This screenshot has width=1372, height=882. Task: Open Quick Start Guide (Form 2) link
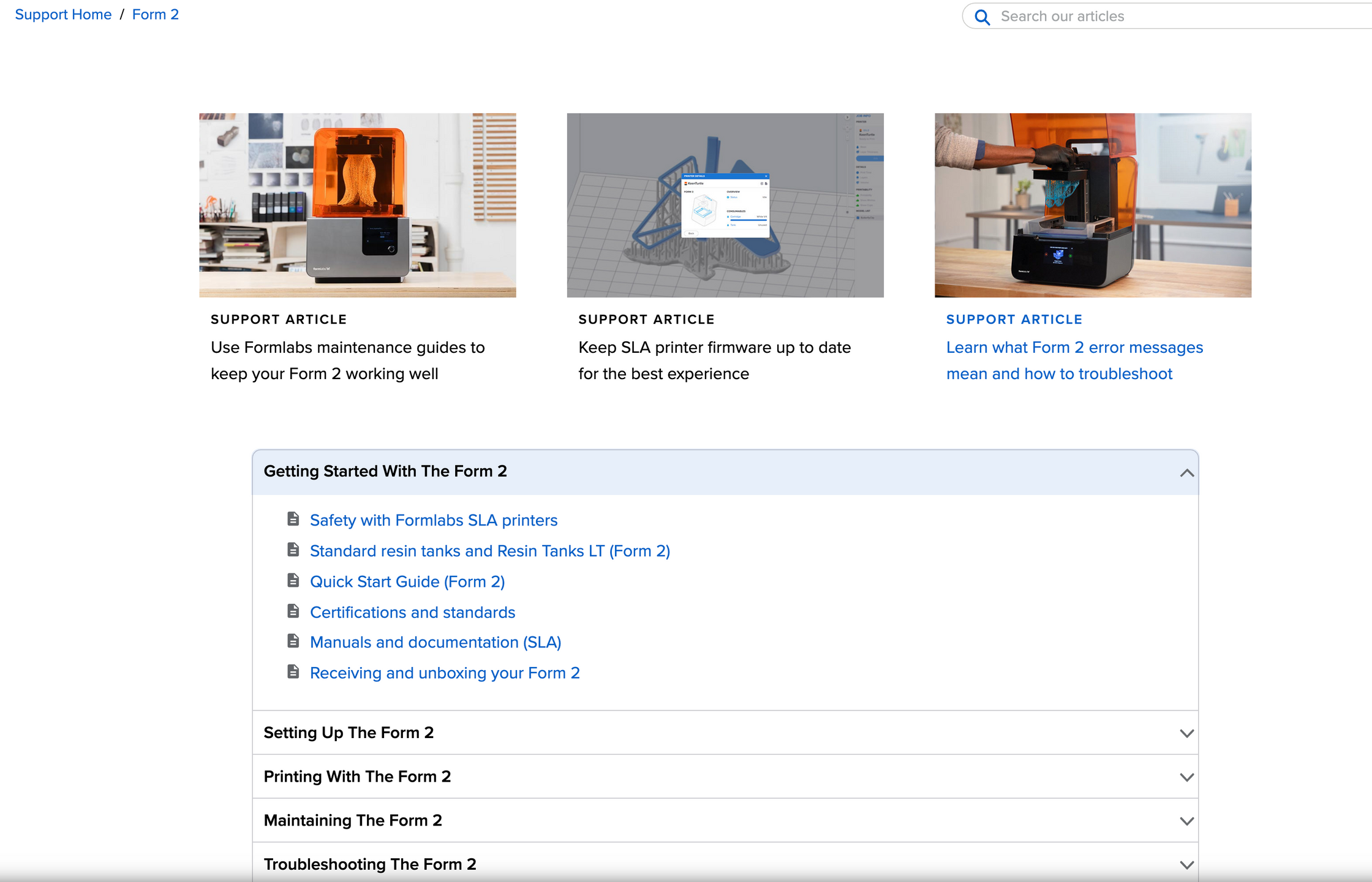[x=407, y=581]
